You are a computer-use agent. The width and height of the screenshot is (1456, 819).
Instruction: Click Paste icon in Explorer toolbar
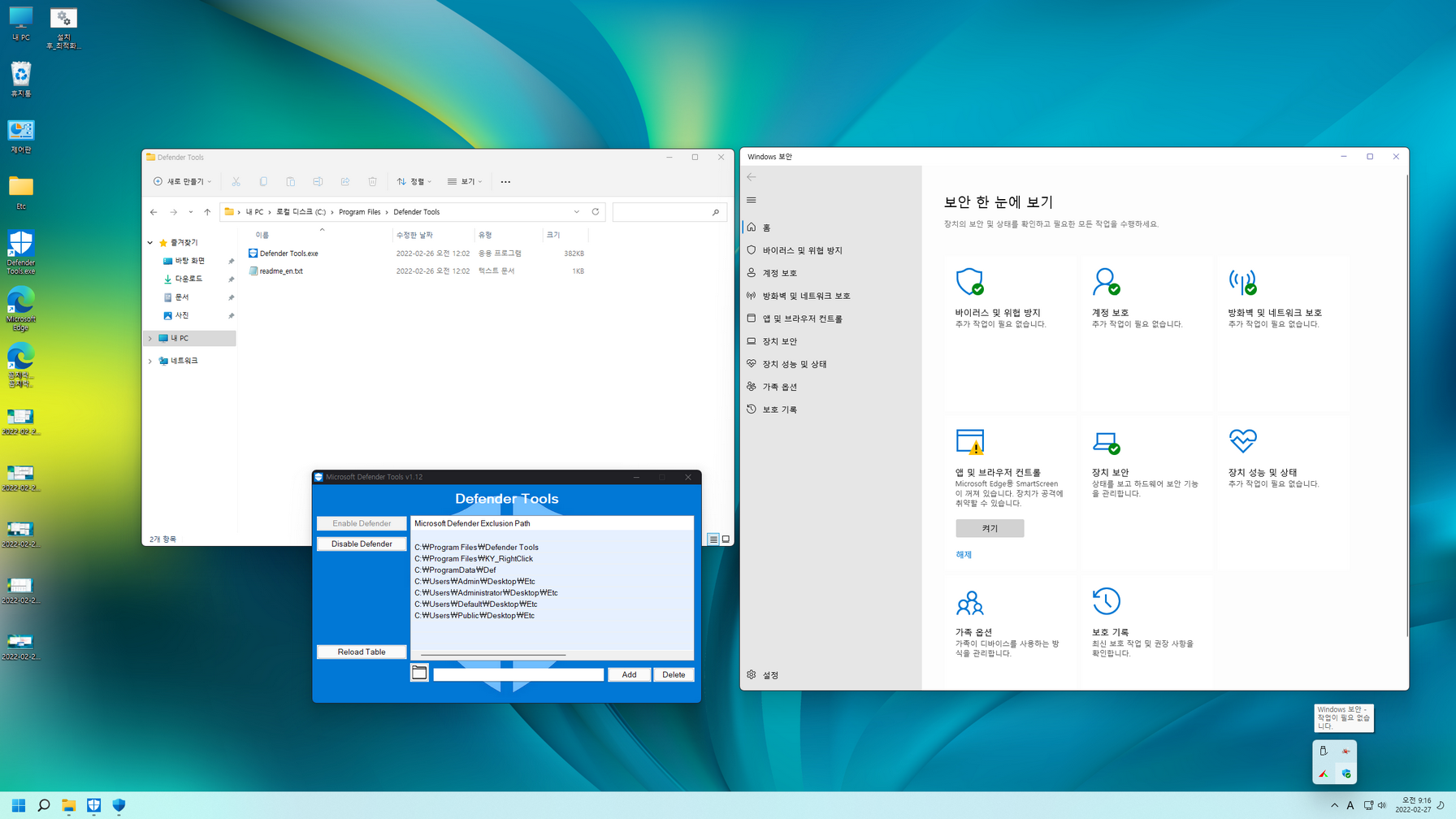(290, 181)
